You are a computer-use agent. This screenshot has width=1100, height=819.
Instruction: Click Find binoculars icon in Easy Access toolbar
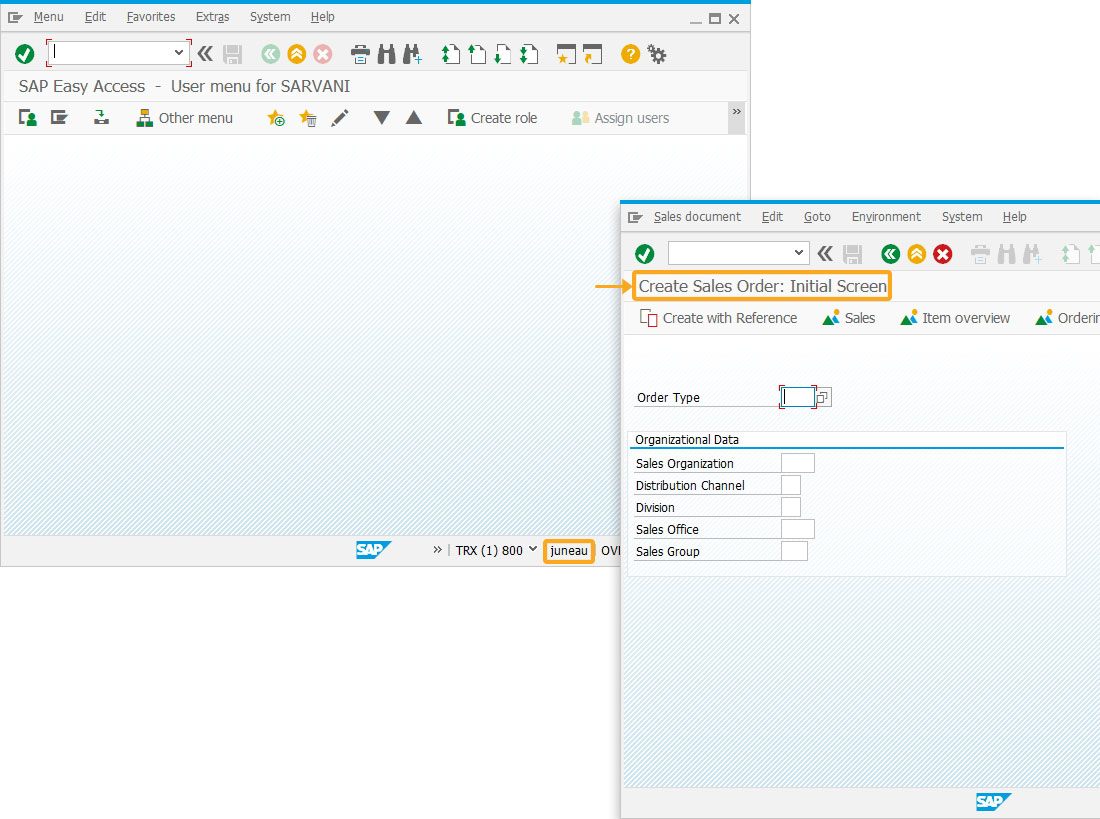[387, 54]
